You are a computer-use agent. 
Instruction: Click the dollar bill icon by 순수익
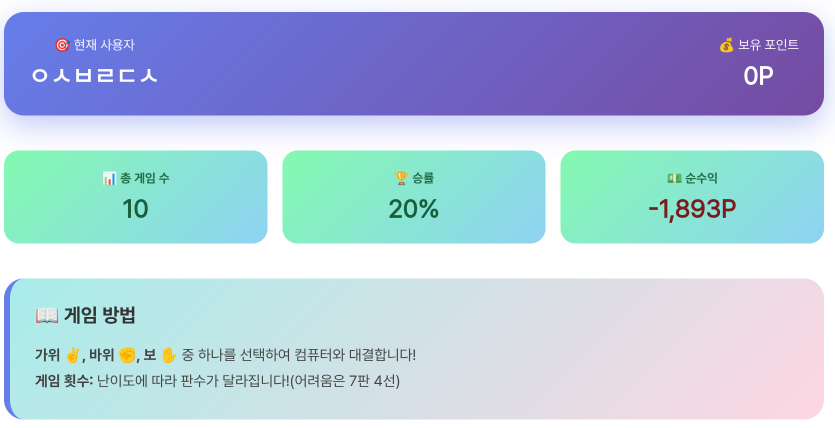point(674,178)
